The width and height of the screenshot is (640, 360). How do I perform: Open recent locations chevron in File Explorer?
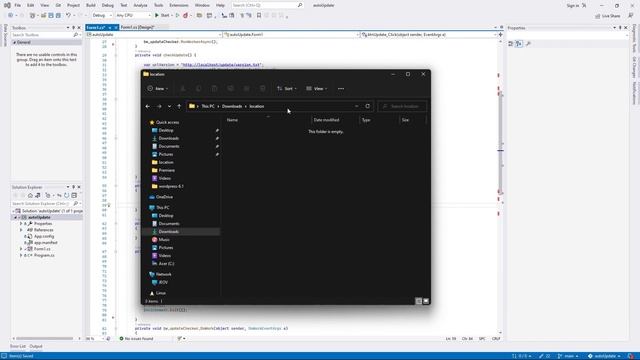169,107
